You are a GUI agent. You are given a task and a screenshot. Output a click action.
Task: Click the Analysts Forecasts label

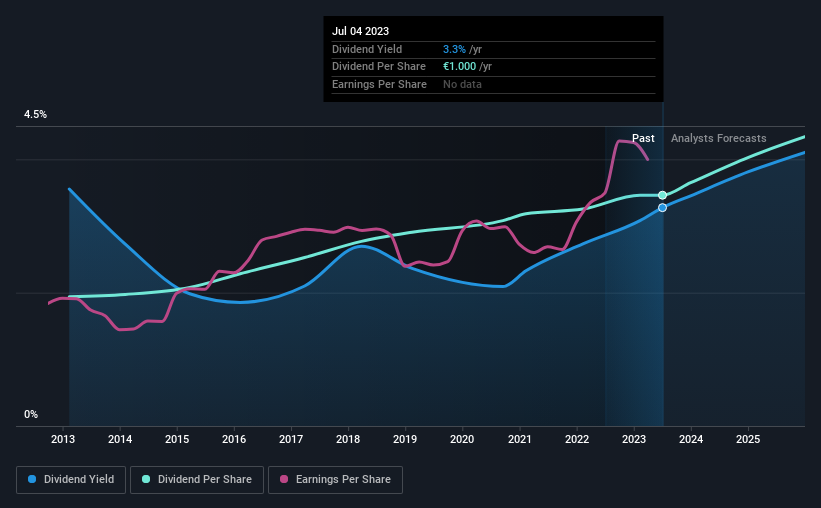718,138
